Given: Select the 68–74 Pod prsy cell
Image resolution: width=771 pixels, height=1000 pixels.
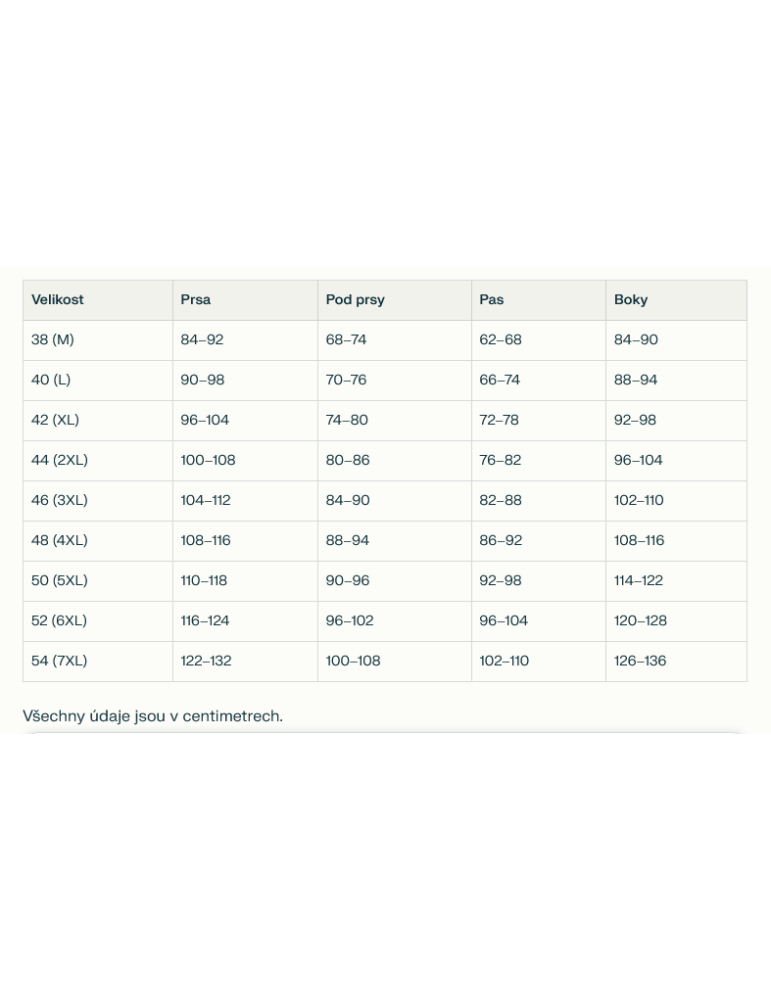Looking at the screenshot, I should tap(346, 340).
